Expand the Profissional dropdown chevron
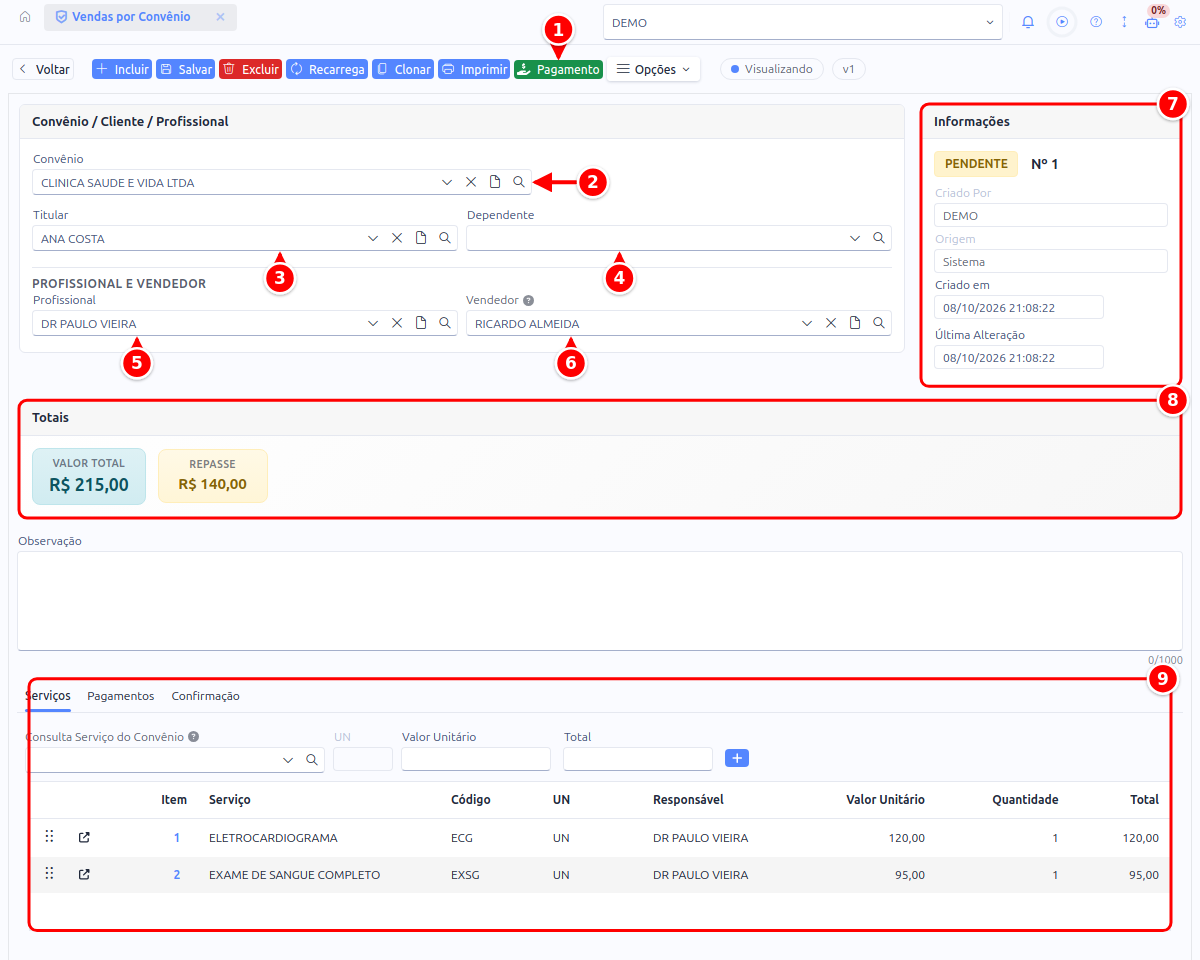The width and height of the screenshot is (1200, 960). [x=373, y=323]
